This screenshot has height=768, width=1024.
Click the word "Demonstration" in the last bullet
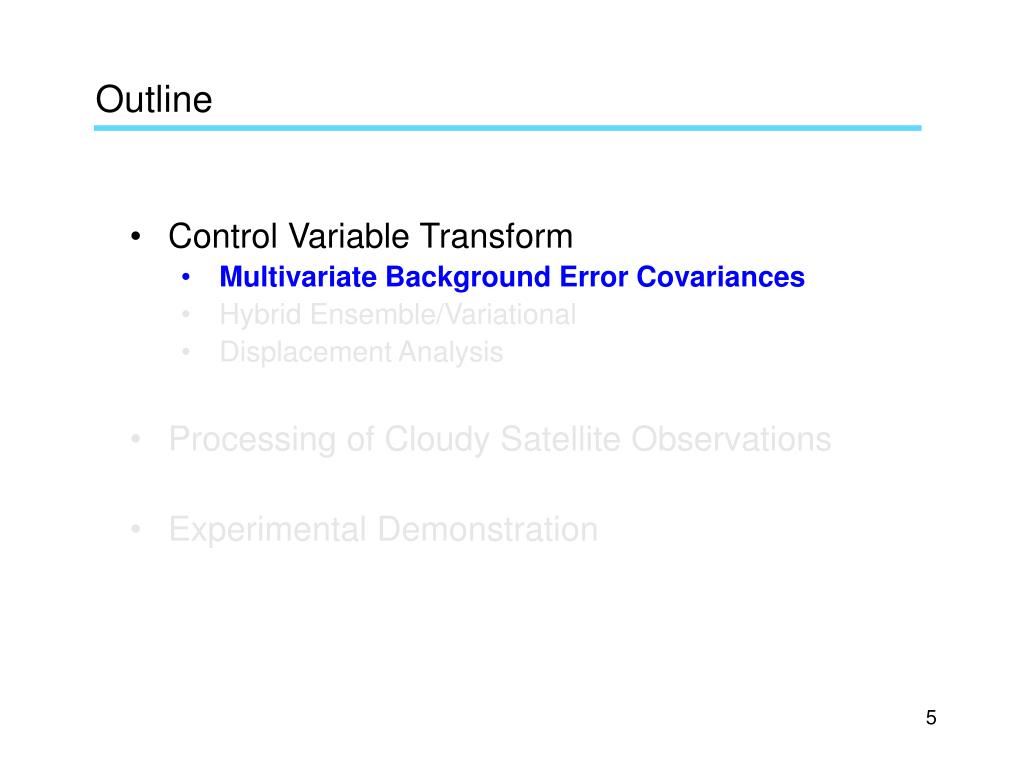click(x=488, y=529)
